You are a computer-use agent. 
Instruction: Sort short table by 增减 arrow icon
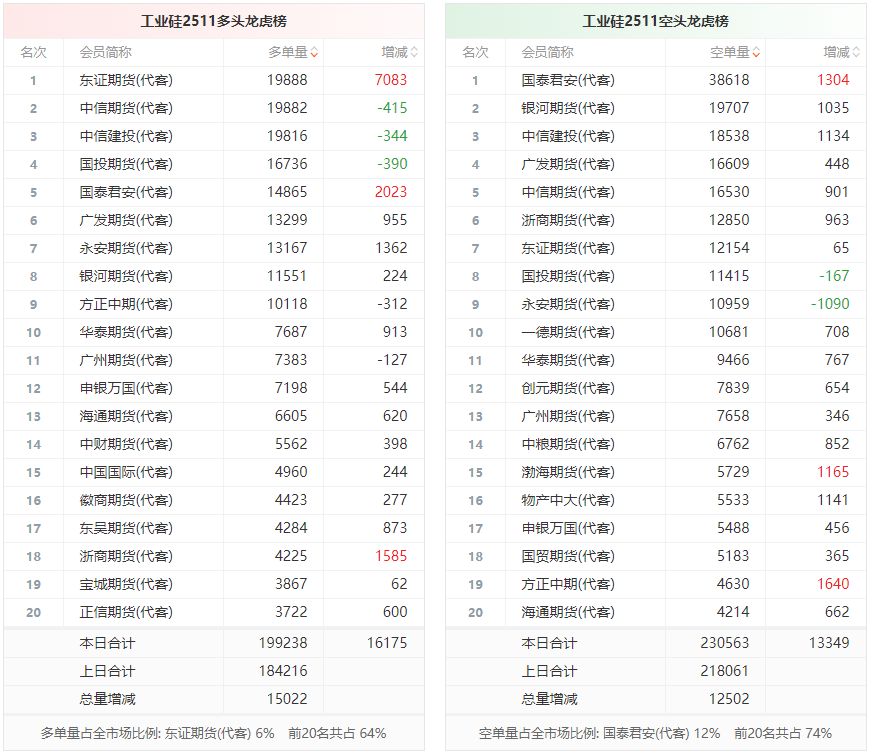[856, 53]
